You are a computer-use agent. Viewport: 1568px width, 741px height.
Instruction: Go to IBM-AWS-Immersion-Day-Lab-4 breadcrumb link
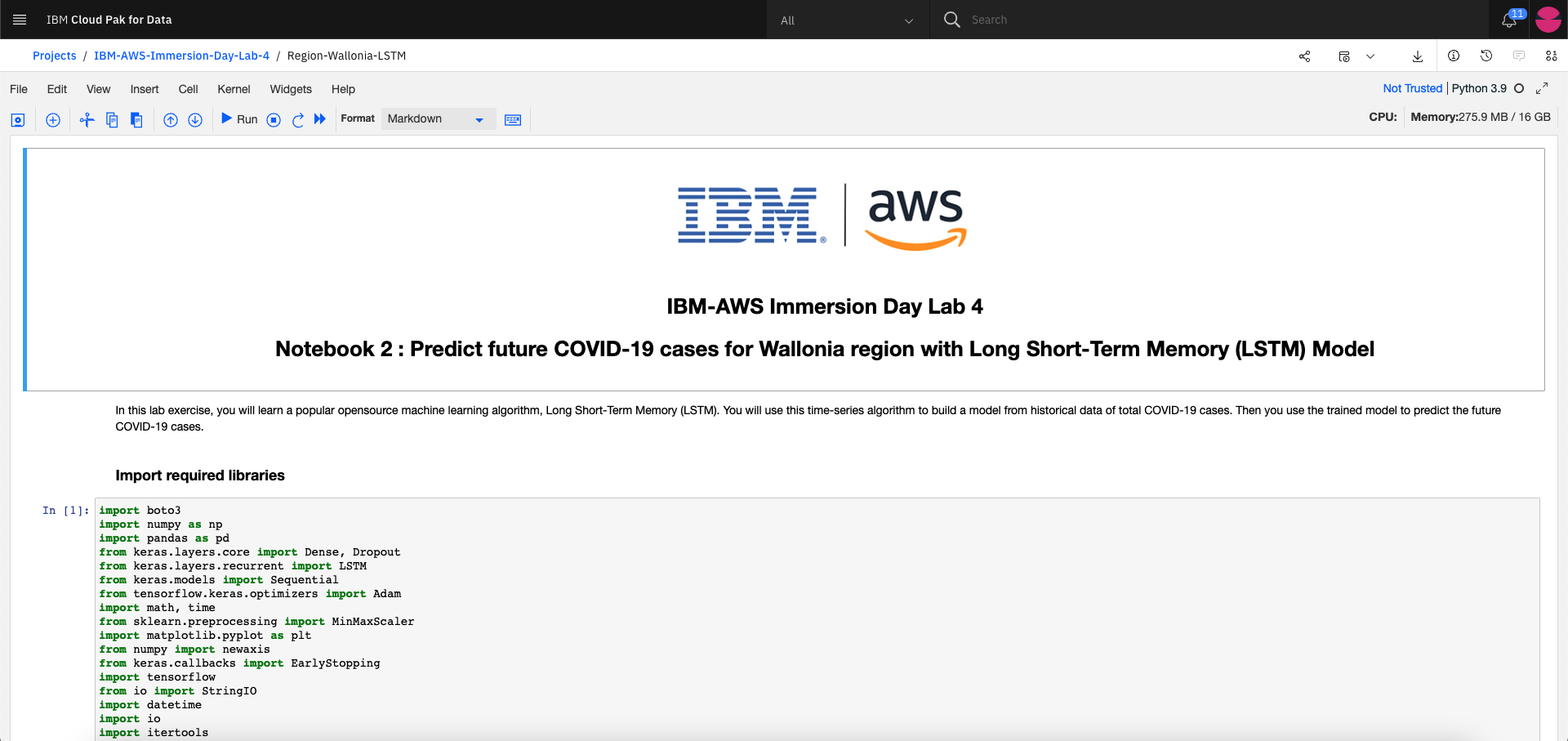(x=181, y=56)
